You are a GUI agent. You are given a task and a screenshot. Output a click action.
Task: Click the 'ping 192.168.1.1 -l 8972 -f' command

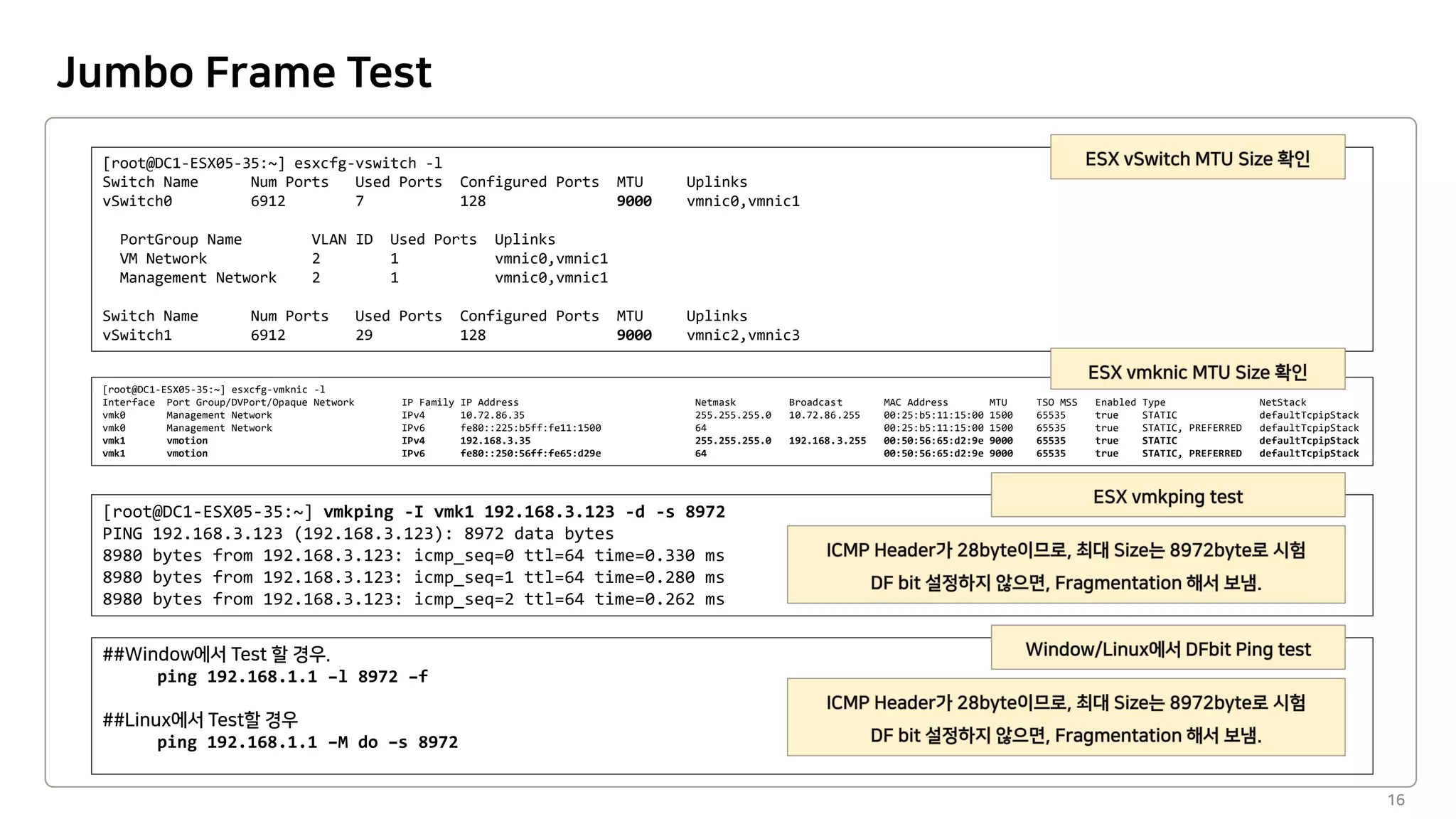pyautogui.click(x=292, y=677)
